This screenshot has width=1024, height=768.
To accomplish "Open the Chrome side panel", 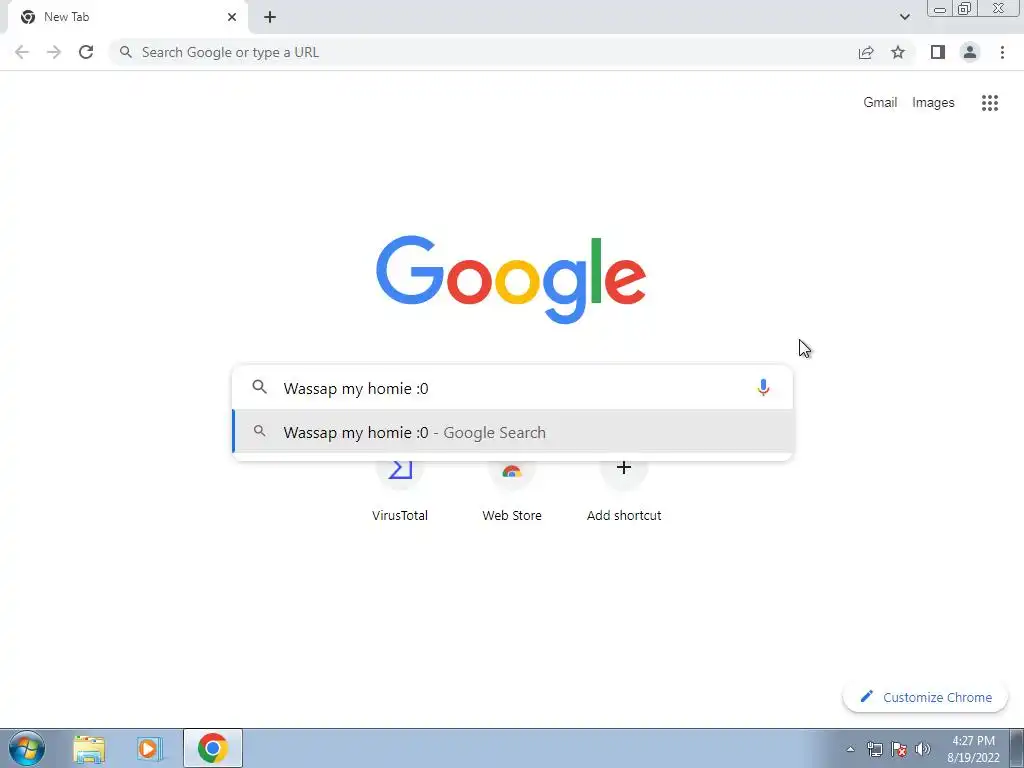I will pos(938,52).
